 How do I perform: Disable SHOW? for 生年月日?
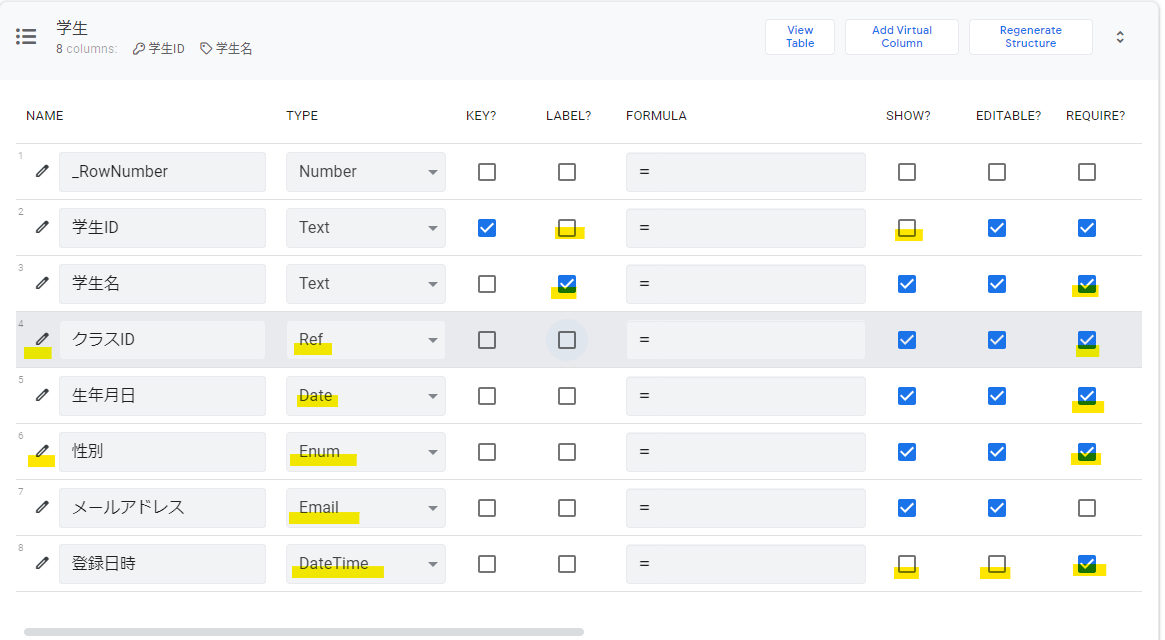[x=906, y=396]
